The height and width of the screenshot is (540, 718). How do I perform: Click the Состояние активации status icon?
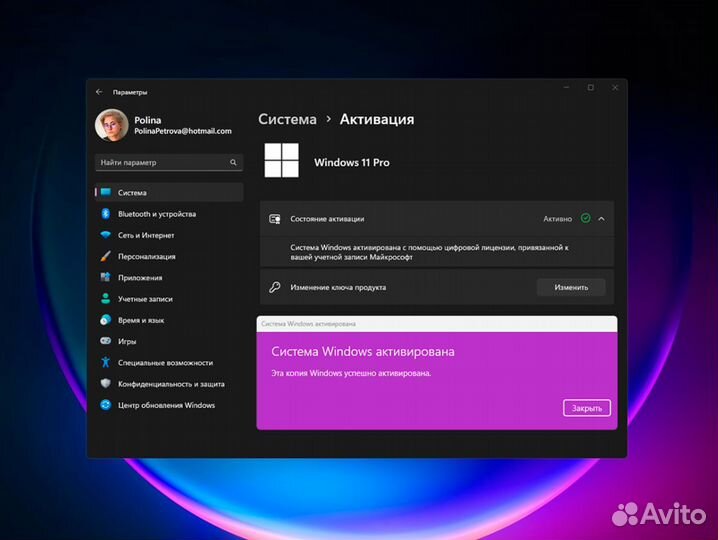point(275,219)
